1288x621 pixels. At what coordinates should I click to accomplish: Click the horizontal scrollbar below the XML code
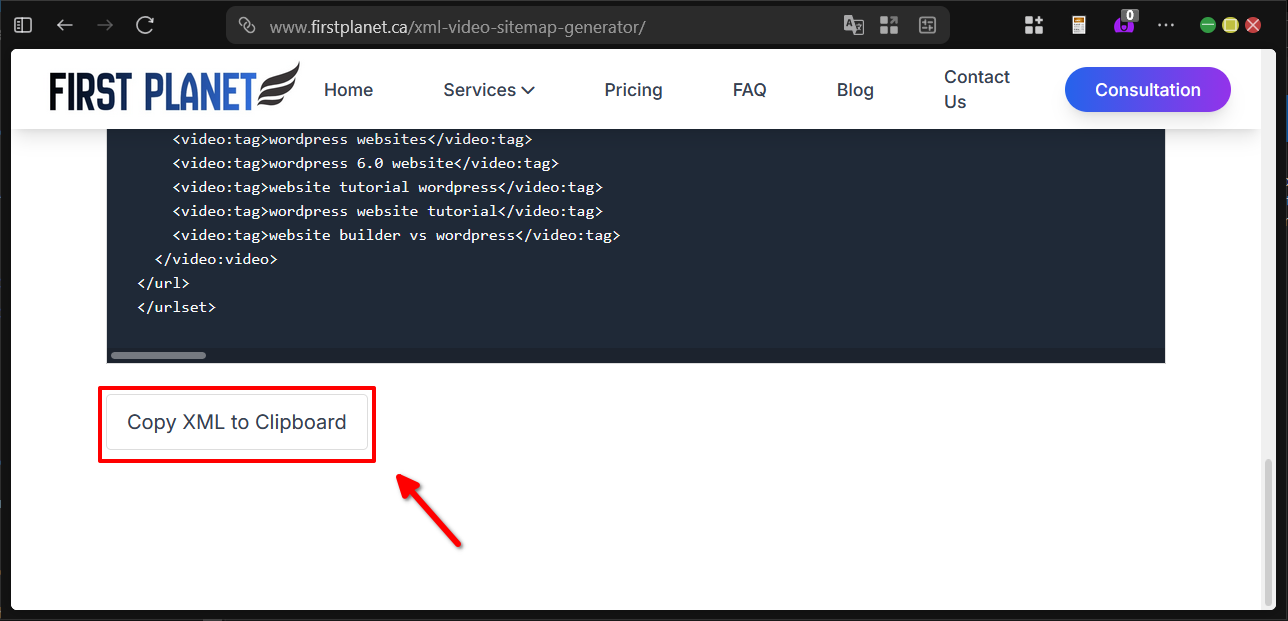[x=157, y=354]
